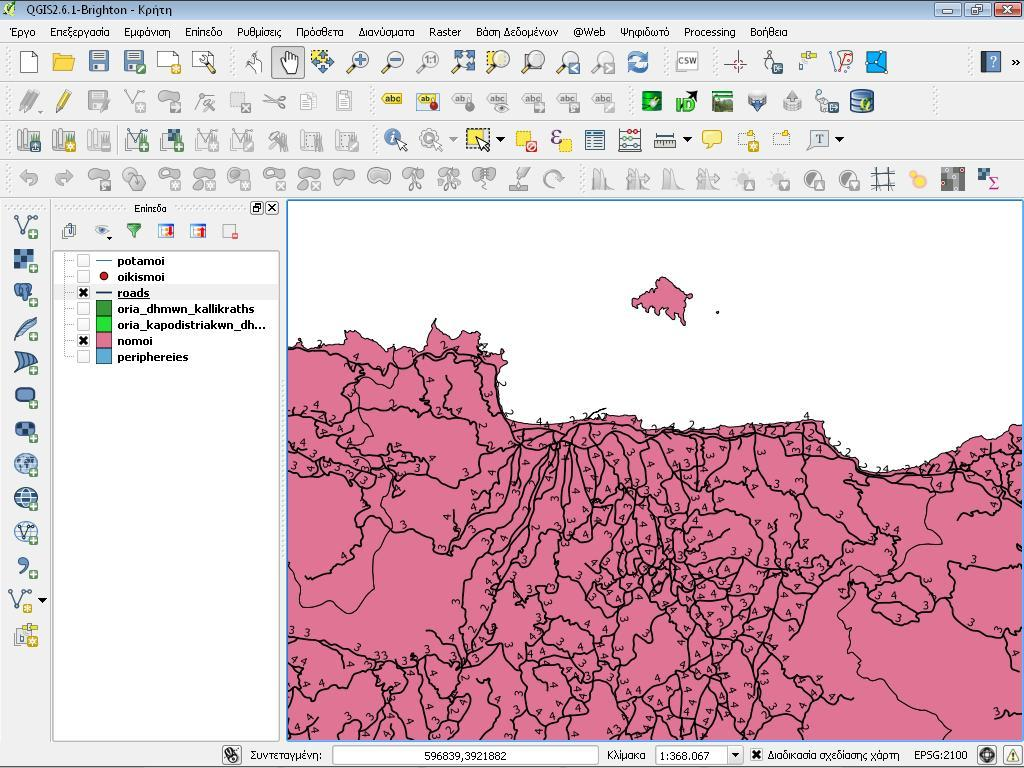Select the Measure ruler tool

[x=665, y=140]
